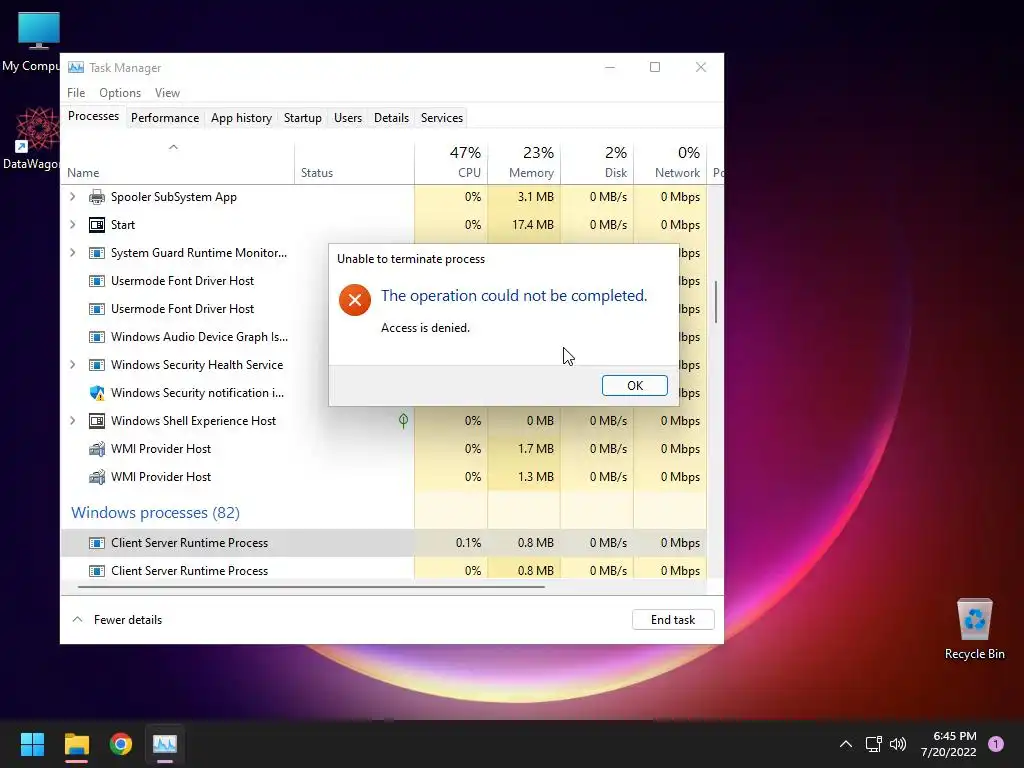
Task: Switch to the Users tab
Action: tap(347, 118)
